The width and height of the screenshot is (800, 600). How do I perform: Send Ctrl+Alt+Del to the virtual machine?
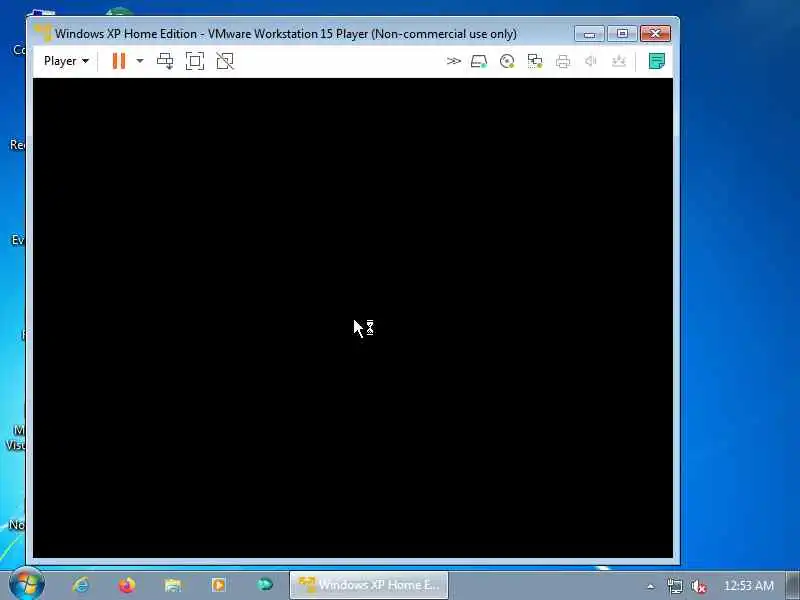165,61
